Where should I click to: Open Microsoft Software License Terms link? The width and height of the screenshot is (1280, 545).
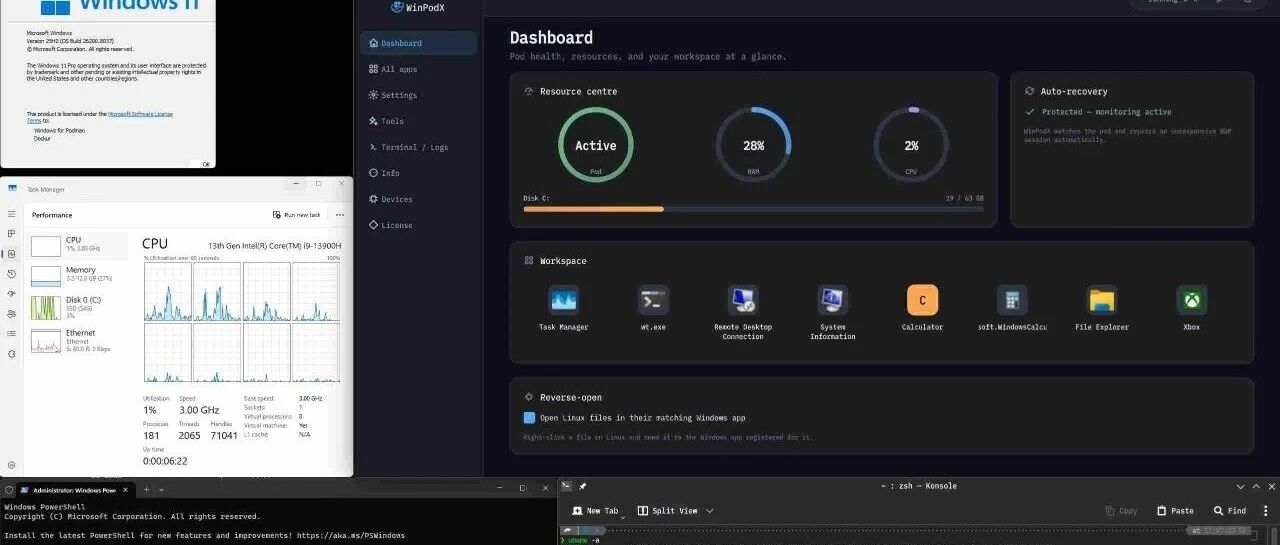141,114
